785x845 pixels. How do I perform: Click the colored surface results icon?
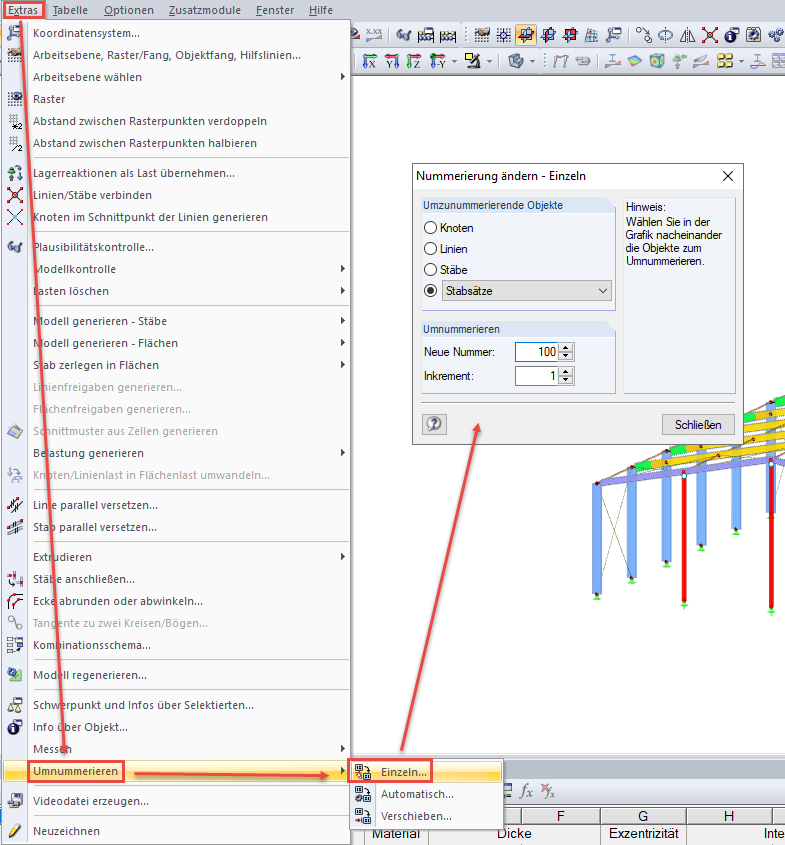pyautogui.click(x=635, y=61)
